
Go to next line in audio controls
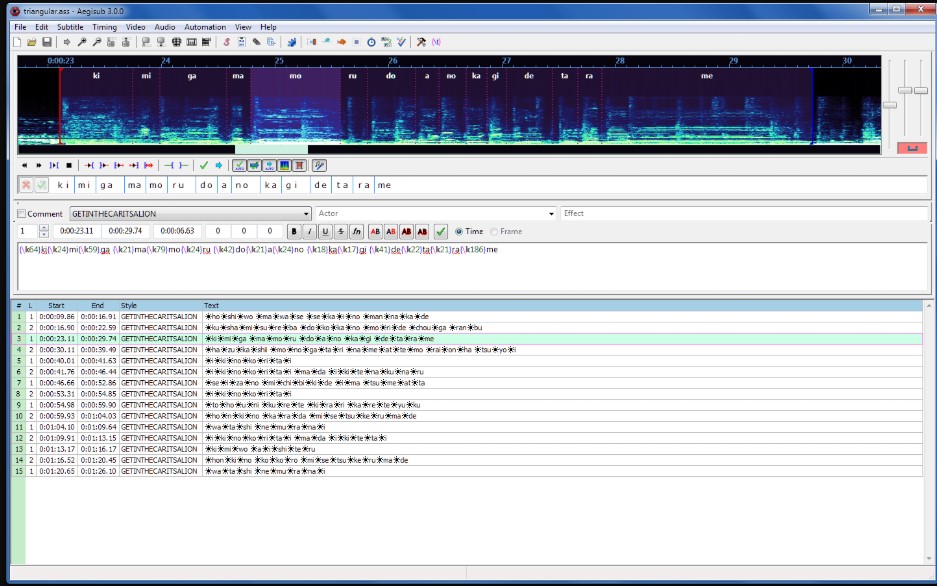pos(39,165)
